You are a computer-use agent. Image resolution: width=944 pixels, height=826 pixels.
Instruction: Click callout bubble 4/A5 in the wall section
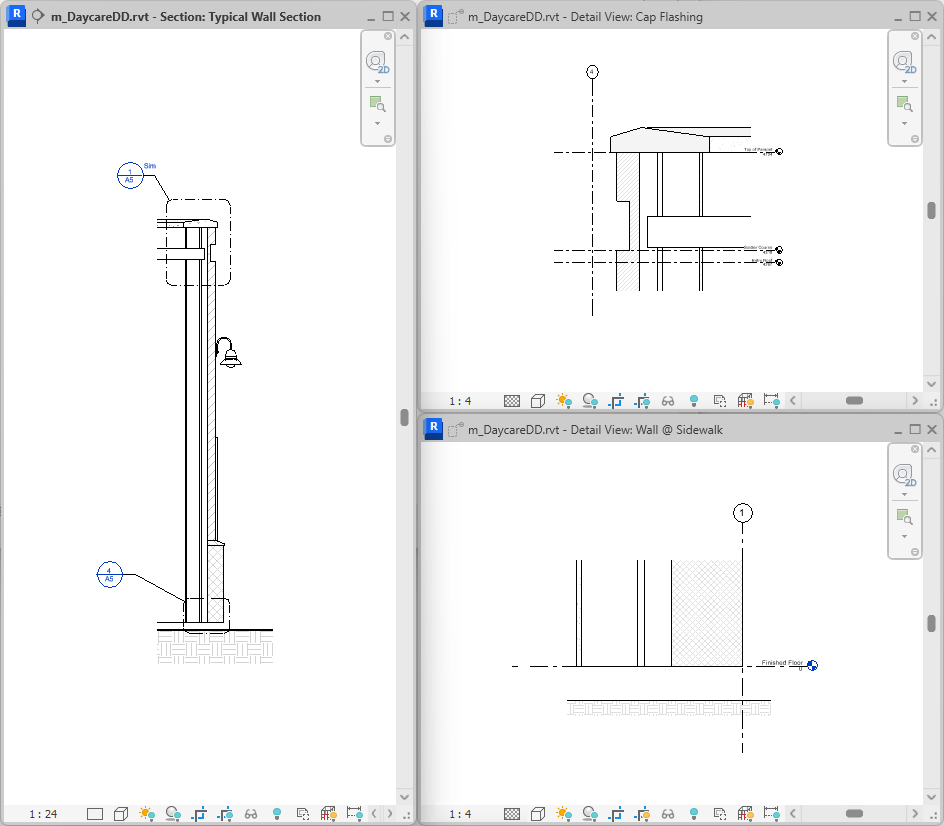pyautogui.click(x=110, y=574)
